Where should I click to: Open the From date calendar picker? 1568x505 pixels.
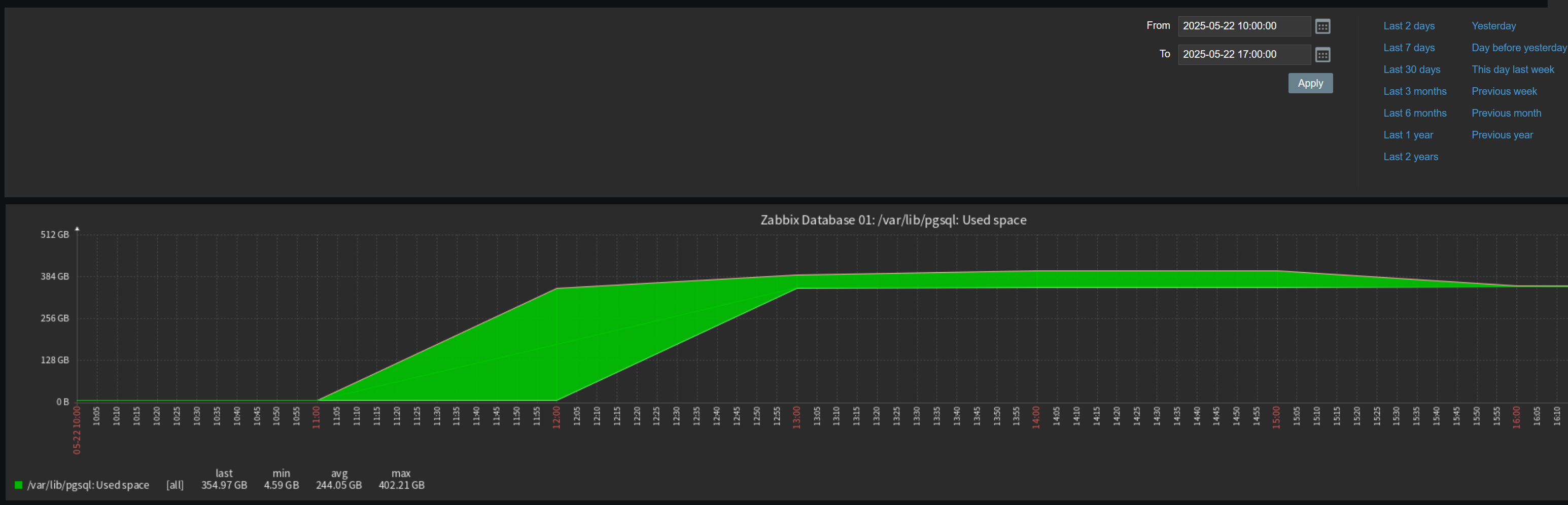pos(1322,26)
